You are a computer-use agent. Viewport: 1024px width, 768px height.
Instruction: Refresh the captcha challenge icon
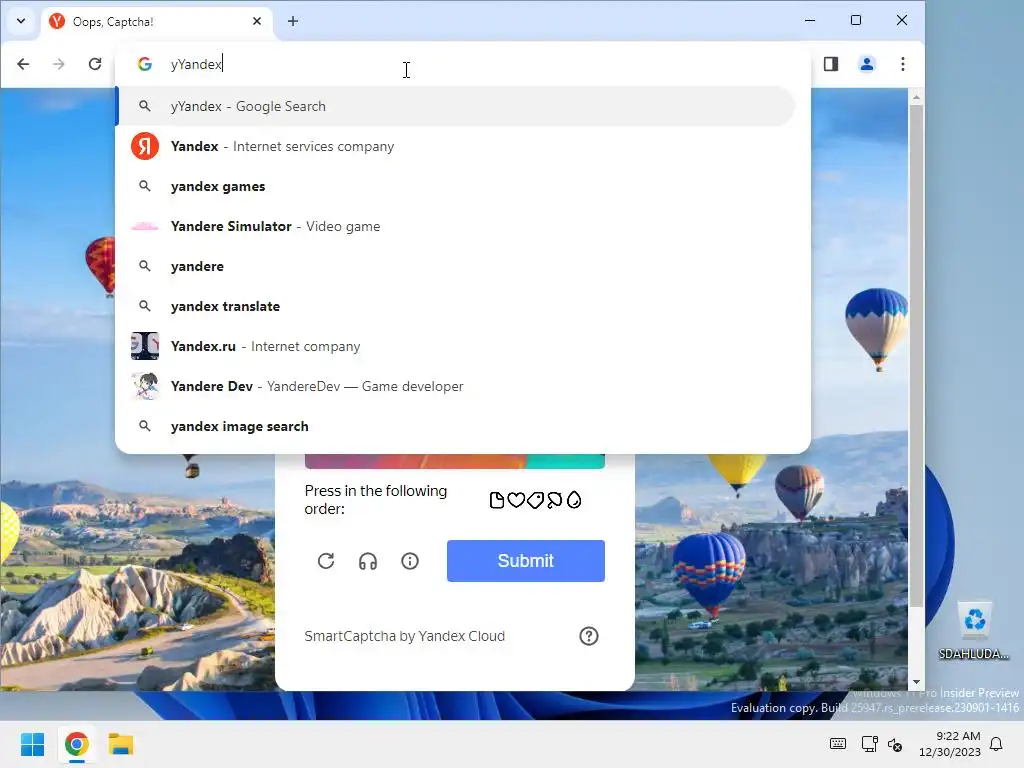tap(326, 561)
